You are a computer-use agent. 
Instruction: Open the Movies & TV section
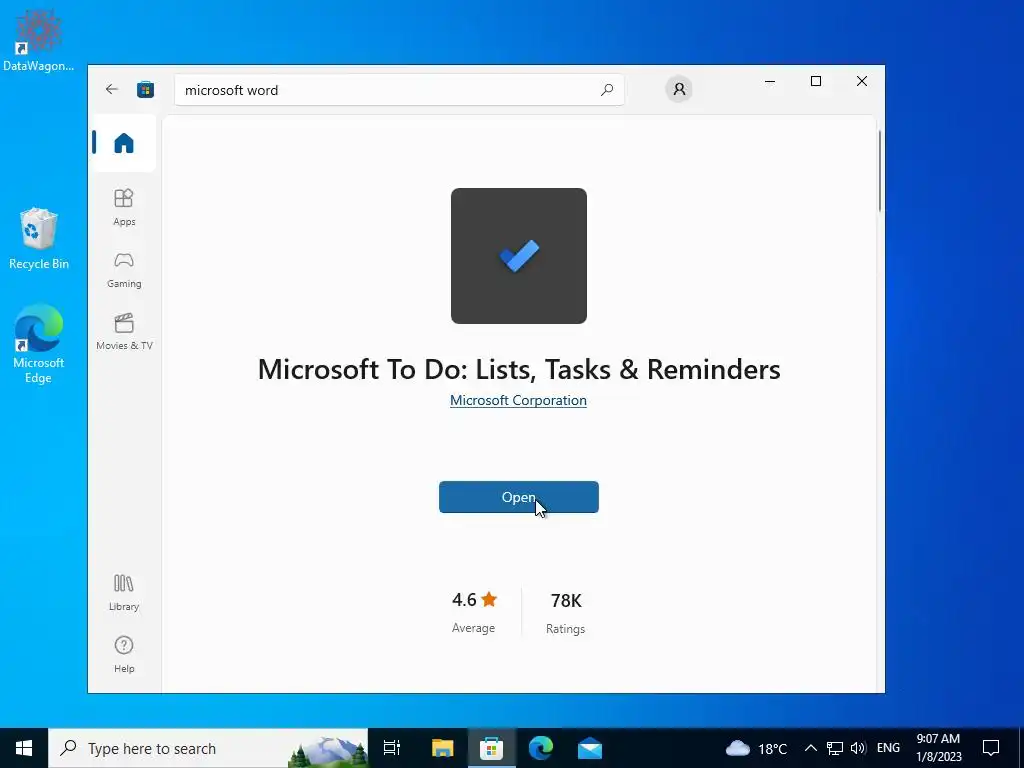[124, 332]
